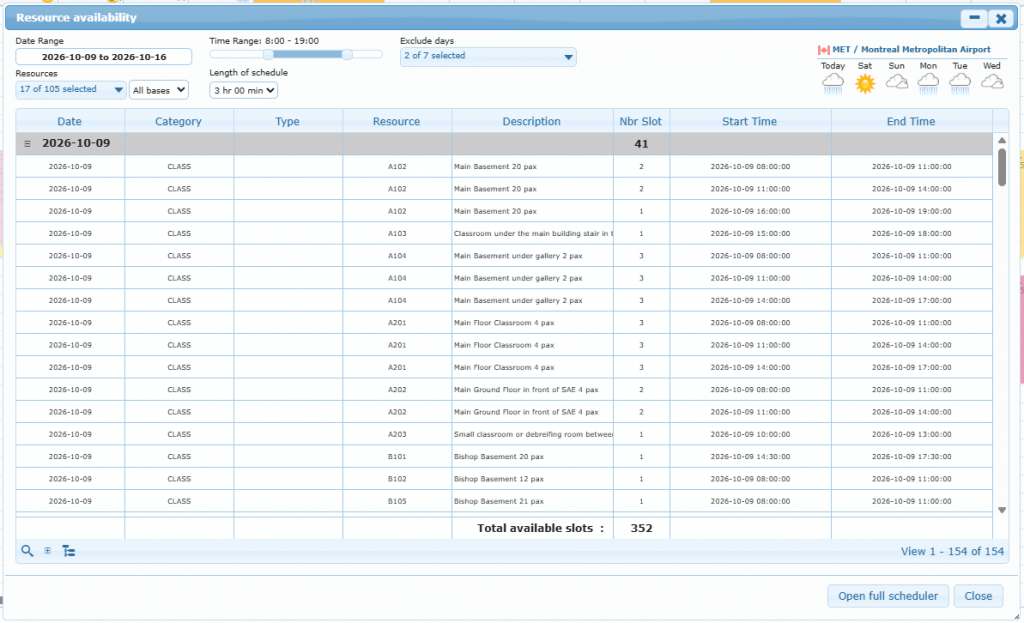Open the MET / Montreal Metropolitan Airport link
The height and width of the screenshot is (623, 1024).
[x=911, y=50]
